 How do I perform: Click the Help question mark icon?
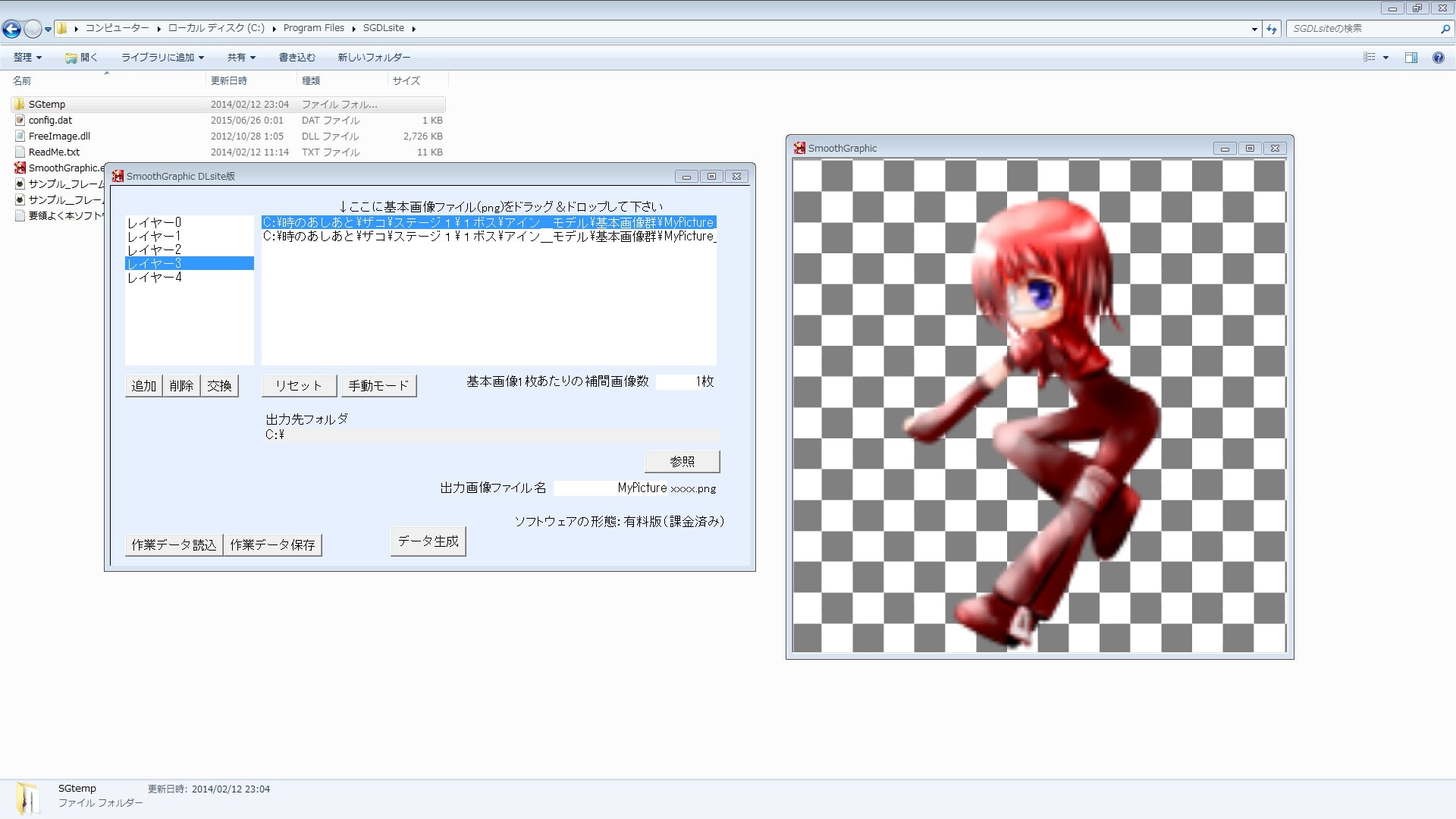coord(1438,57)
